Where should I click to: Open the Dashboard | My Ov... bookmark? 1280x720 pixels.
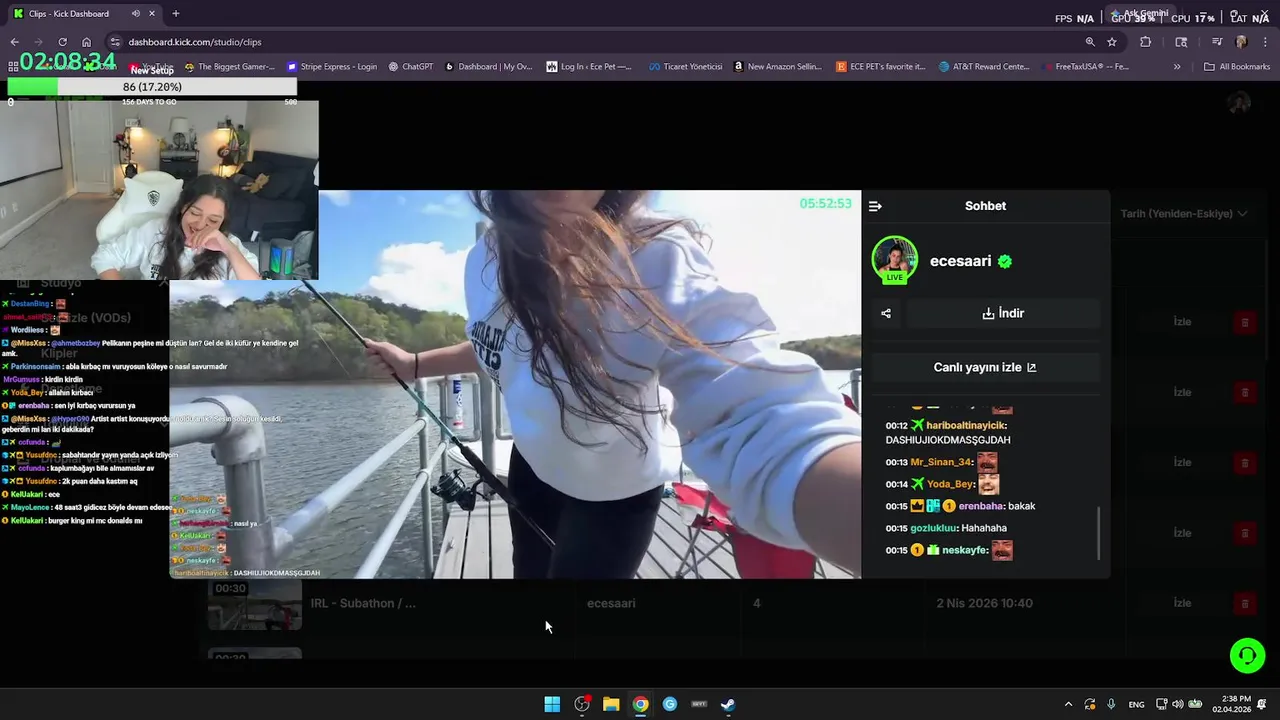point(488,67)
